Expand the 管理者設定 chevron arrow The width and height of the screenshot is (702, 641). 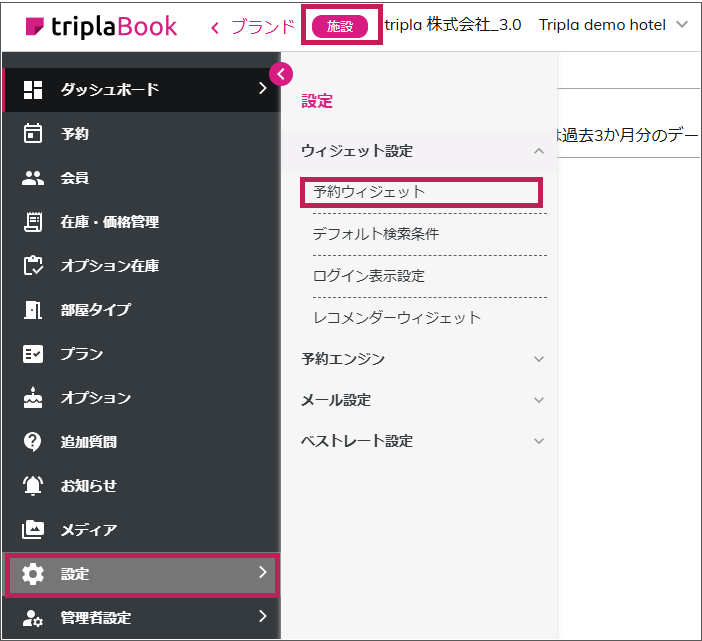click(x=263, y=616)
